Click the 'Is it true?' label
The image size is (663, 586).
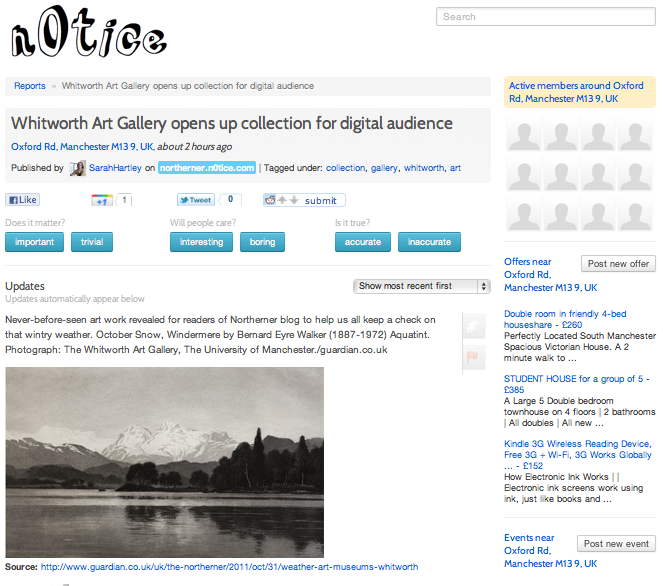(x=352, y=223)
